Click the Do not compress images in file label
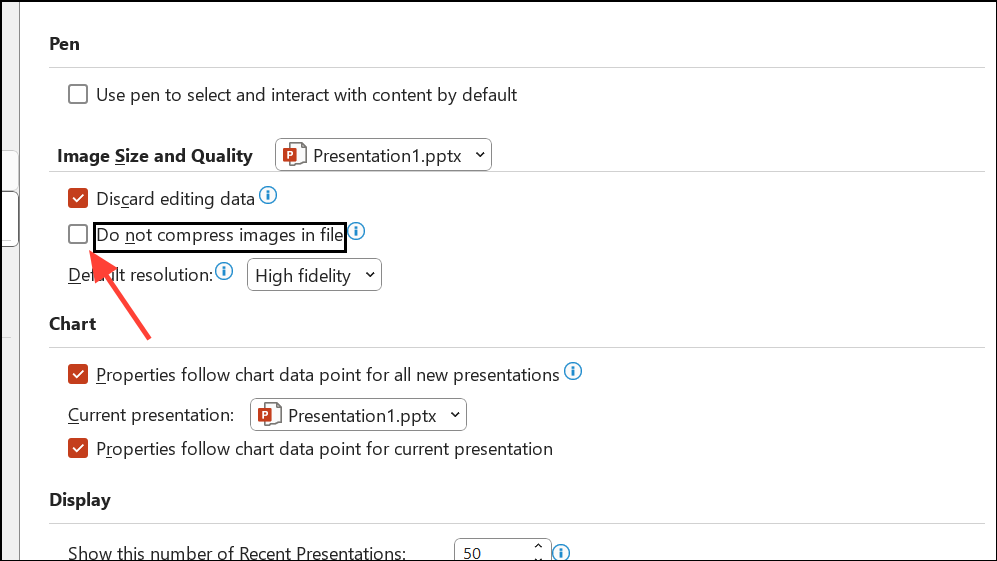The width and height of the screenshot is (997, 561). [x=220, y=236]
